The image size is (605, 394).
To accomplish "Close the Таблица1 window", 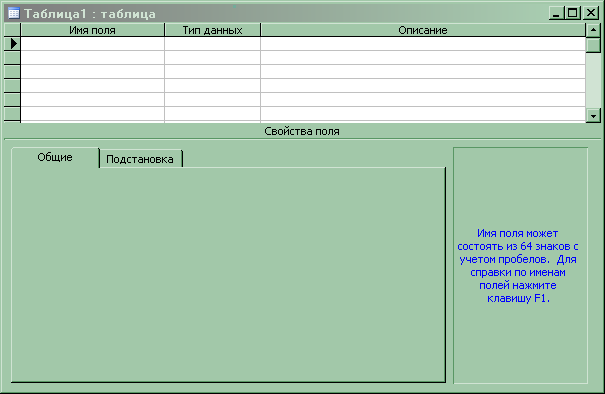I will (591, 14).
